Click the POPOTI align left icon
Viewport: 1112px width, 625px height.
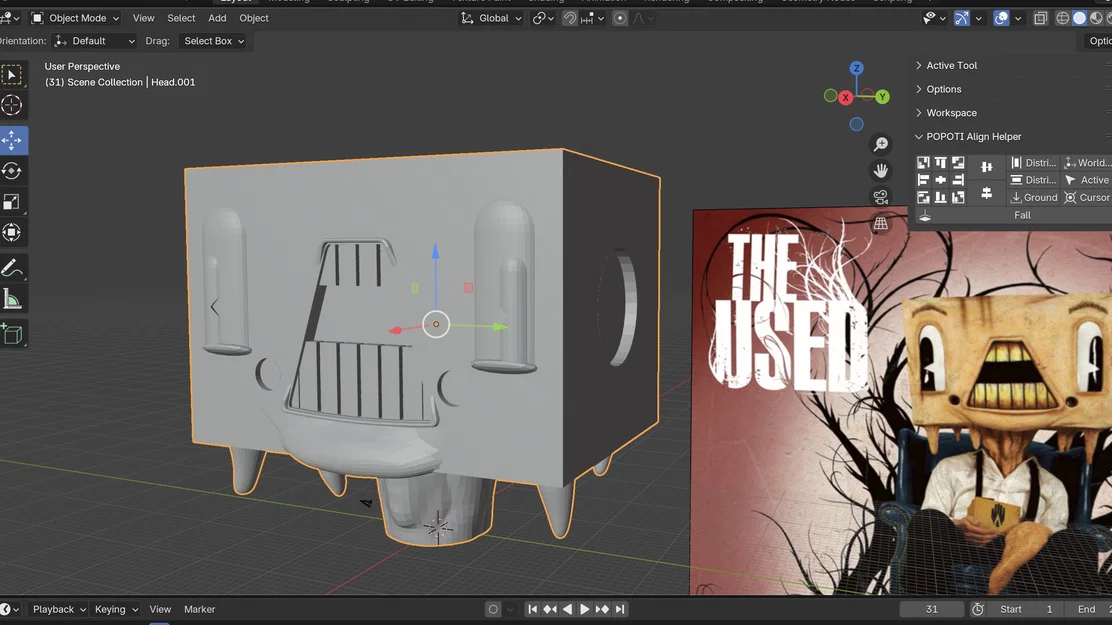[923, 180]
